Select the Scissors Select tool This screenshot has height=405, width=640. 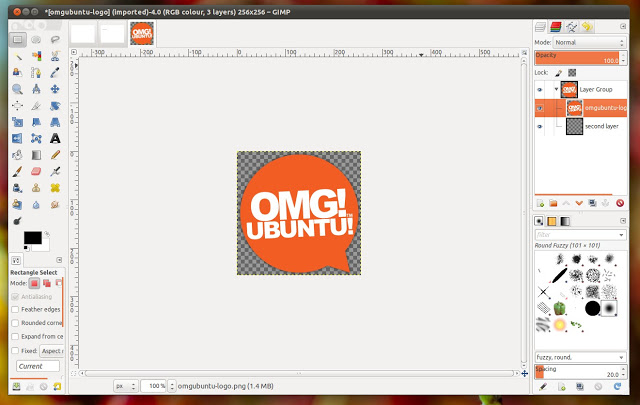55,56
